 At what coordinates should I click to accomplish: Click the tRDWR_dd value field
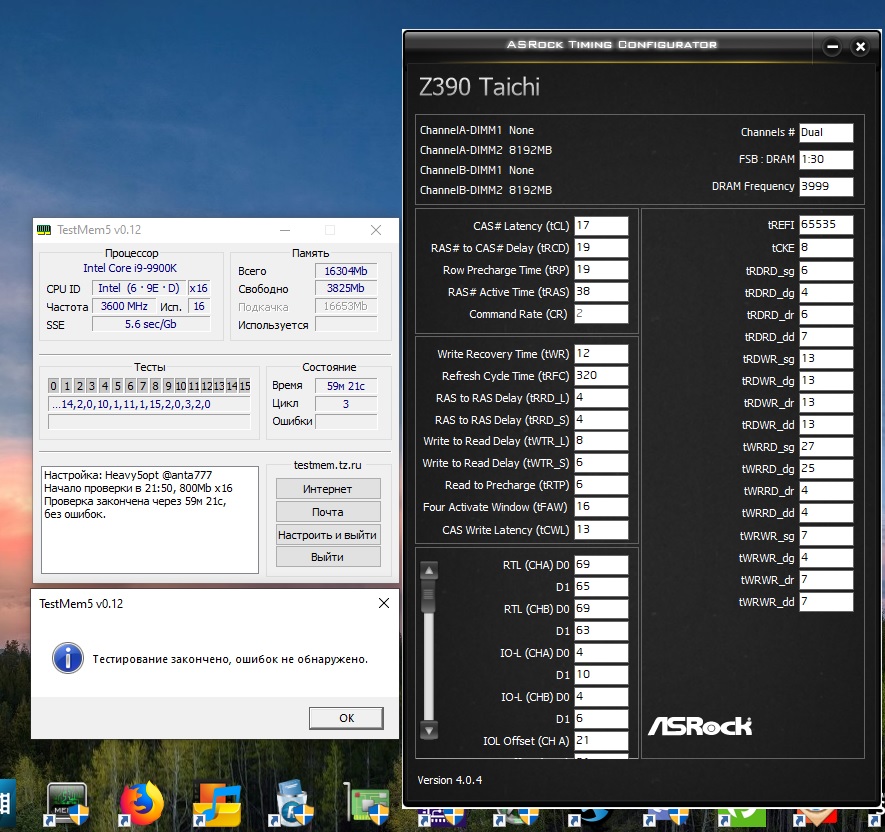(x=826, y=425)
